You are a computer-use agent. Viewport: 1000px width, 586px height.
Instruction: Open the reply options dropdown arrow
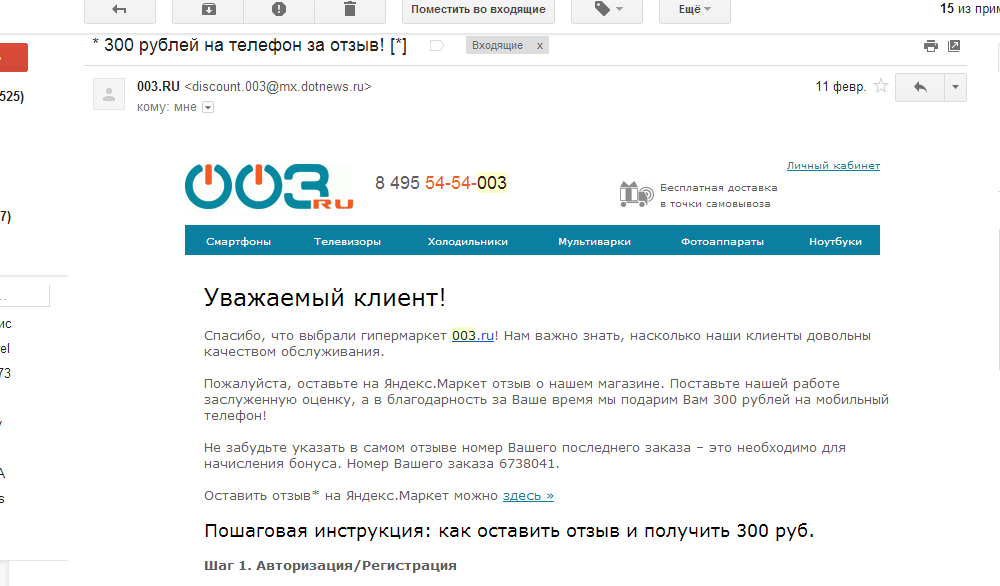click(x=955, y=87)
